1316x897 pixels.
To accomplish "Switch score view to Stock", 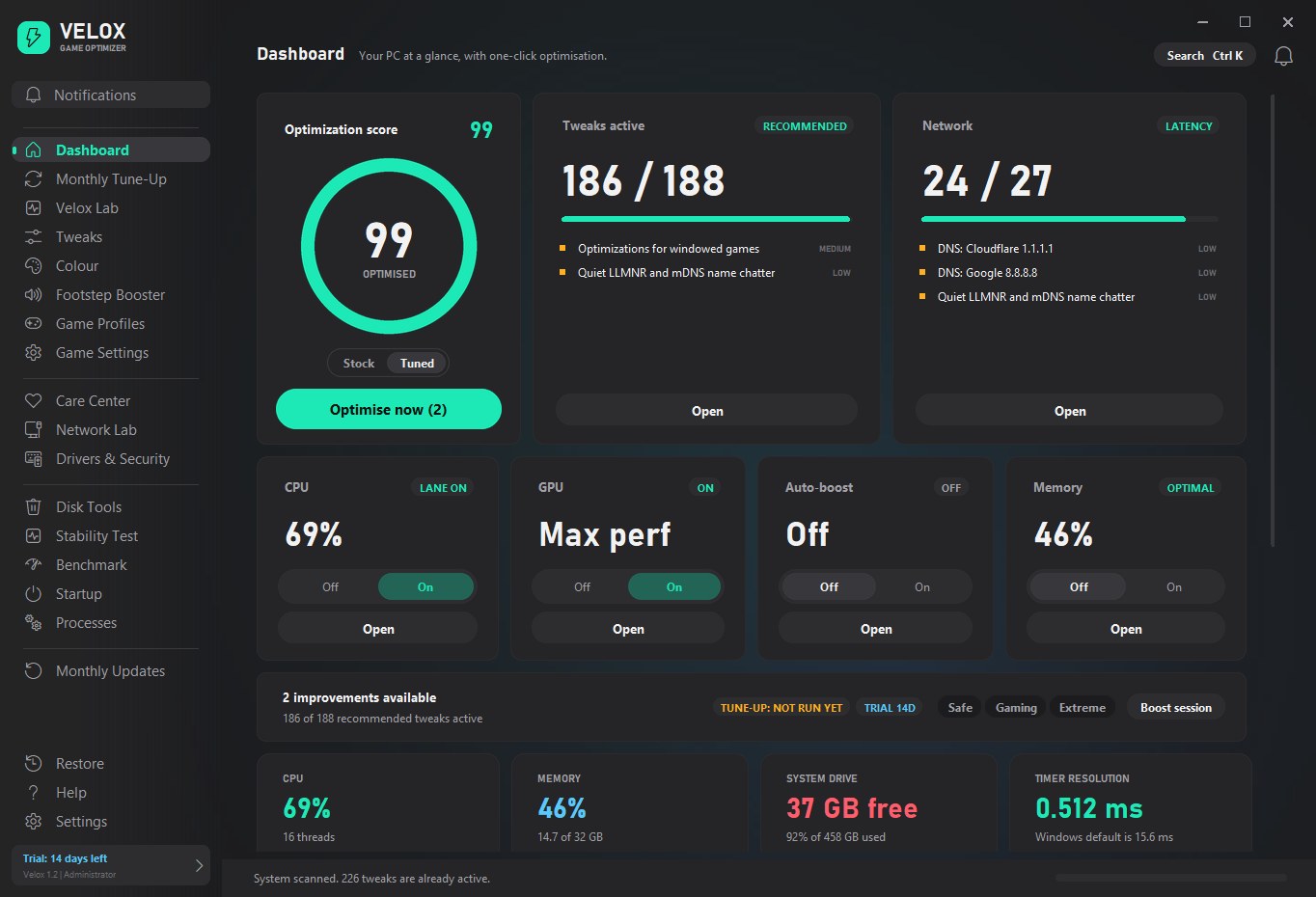I will click(358, 364).
